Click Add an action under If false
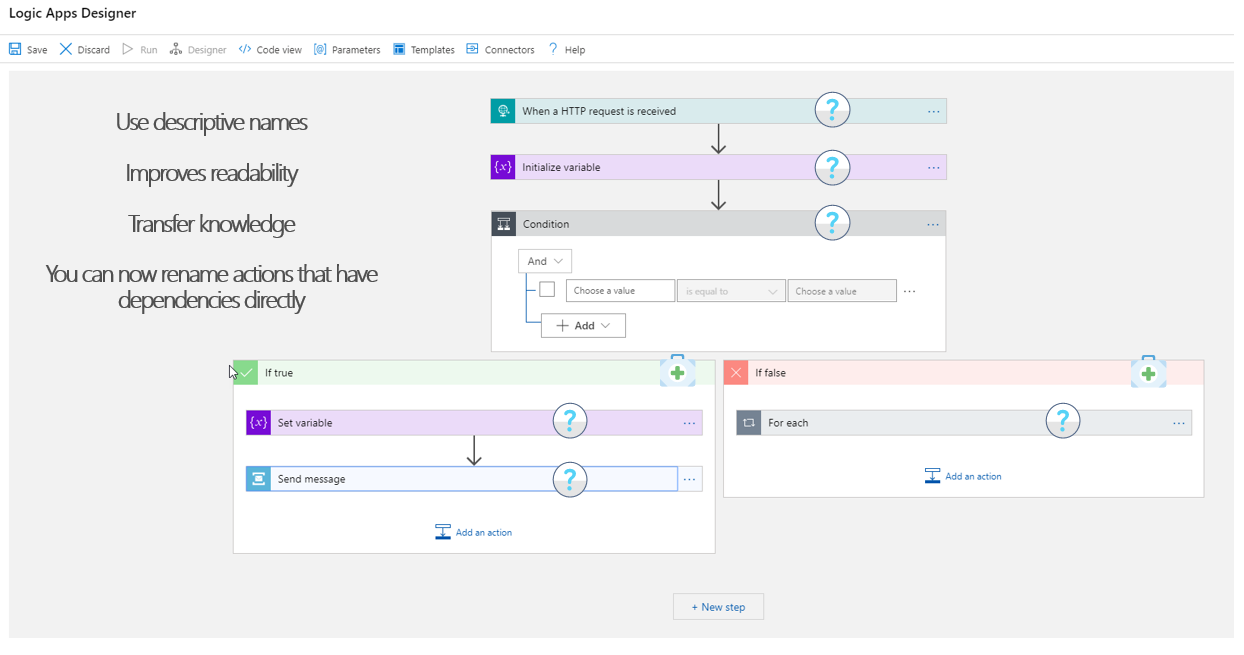 pos(963,476)
